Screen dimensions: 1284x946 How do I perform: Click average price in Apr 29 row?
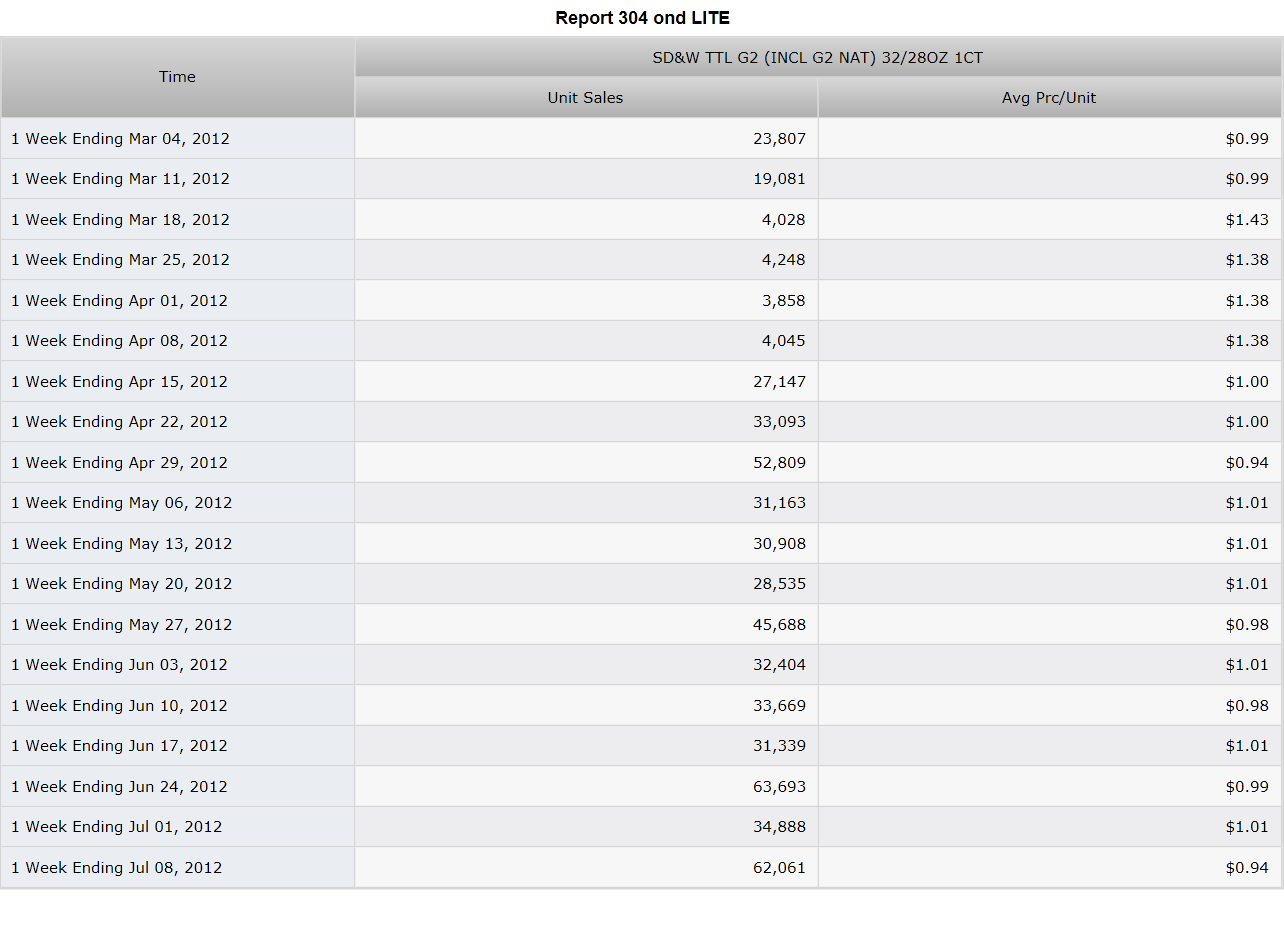1247,463
